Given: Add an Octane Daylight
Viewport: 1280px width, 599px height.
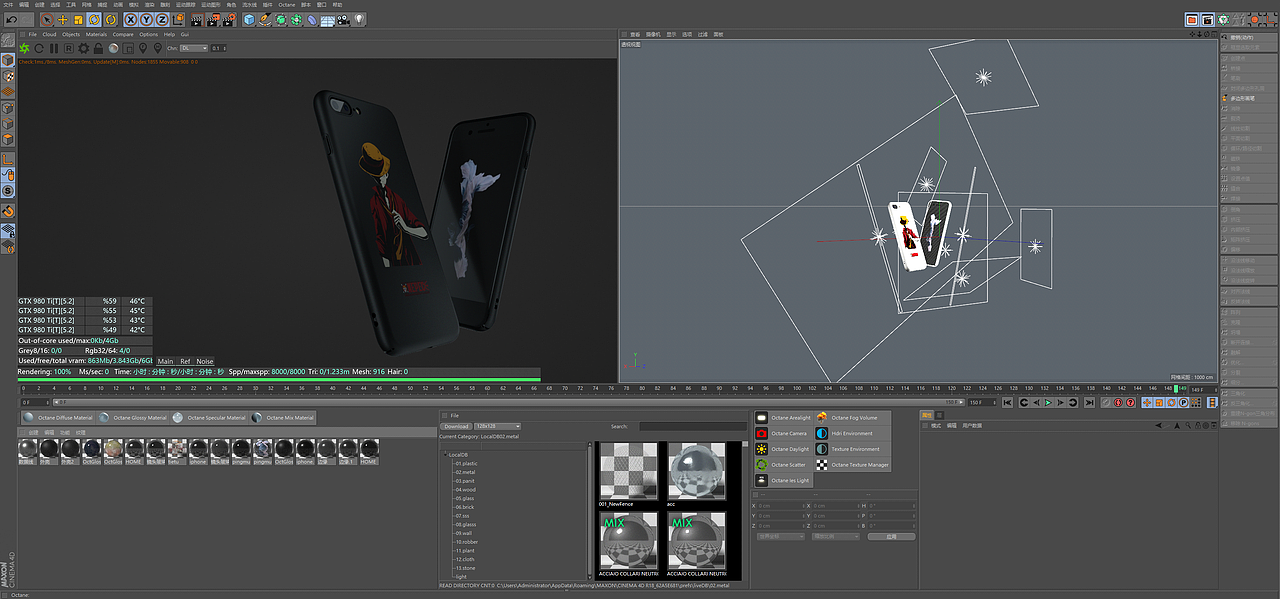Looking at the screenshot, I should click(783, 449).
